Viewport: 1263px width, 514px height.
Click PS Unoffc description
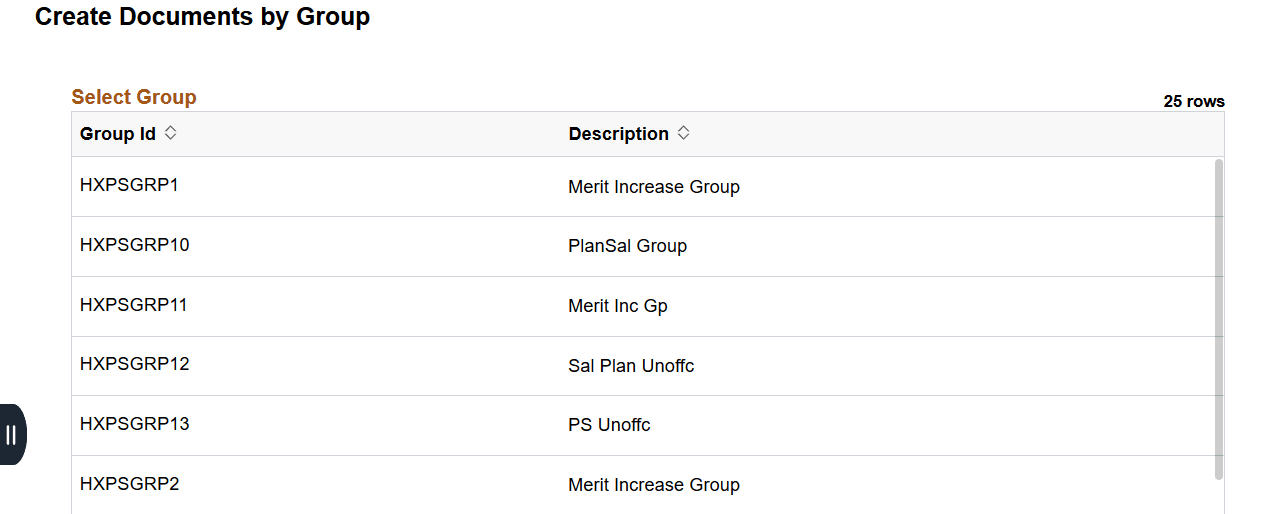(x=609, y=425)
